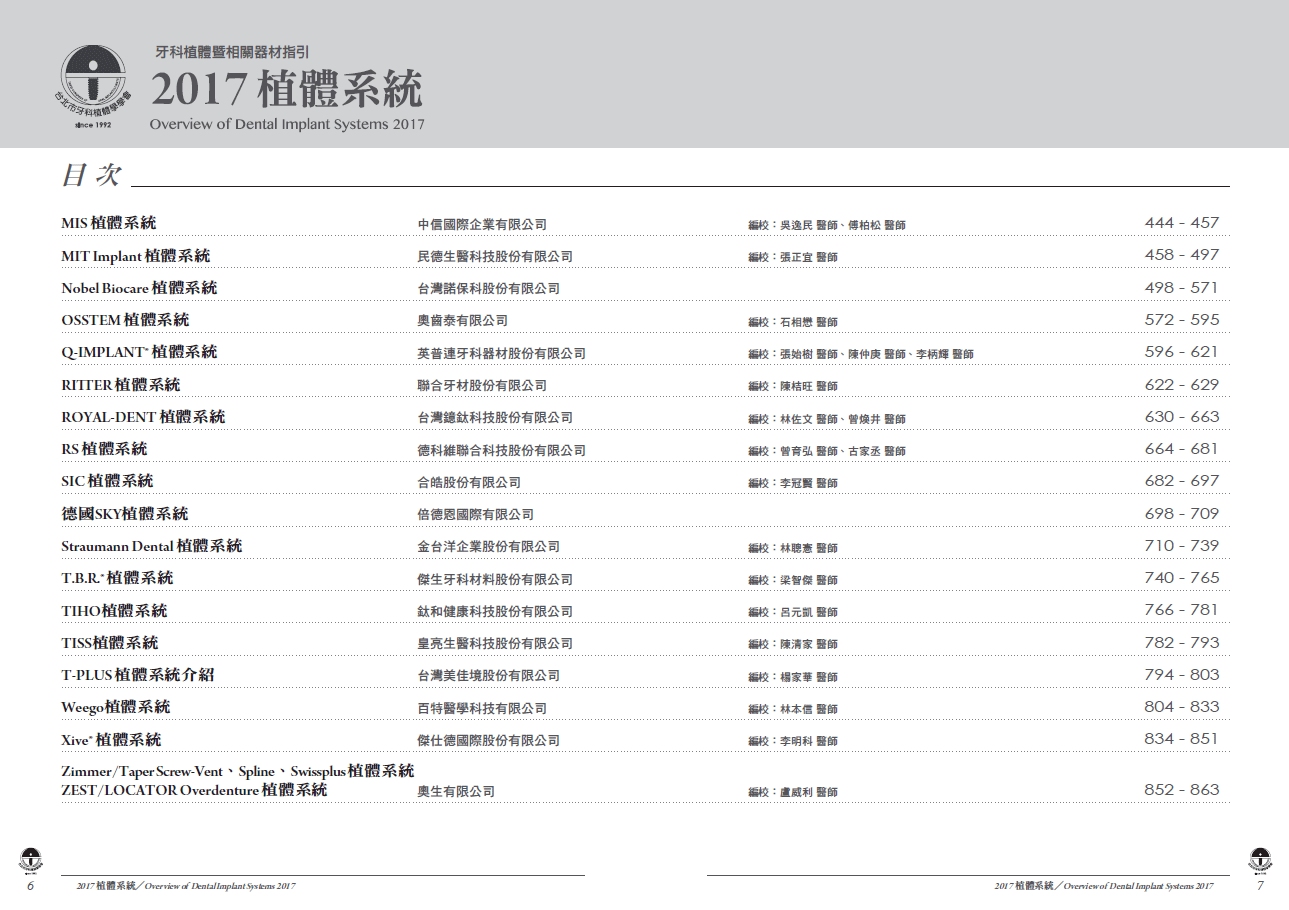Open the 'Nobel Biocare 植體系統' entry
This screenshot has width=1289, height=910.
click(x=139, y=288)
